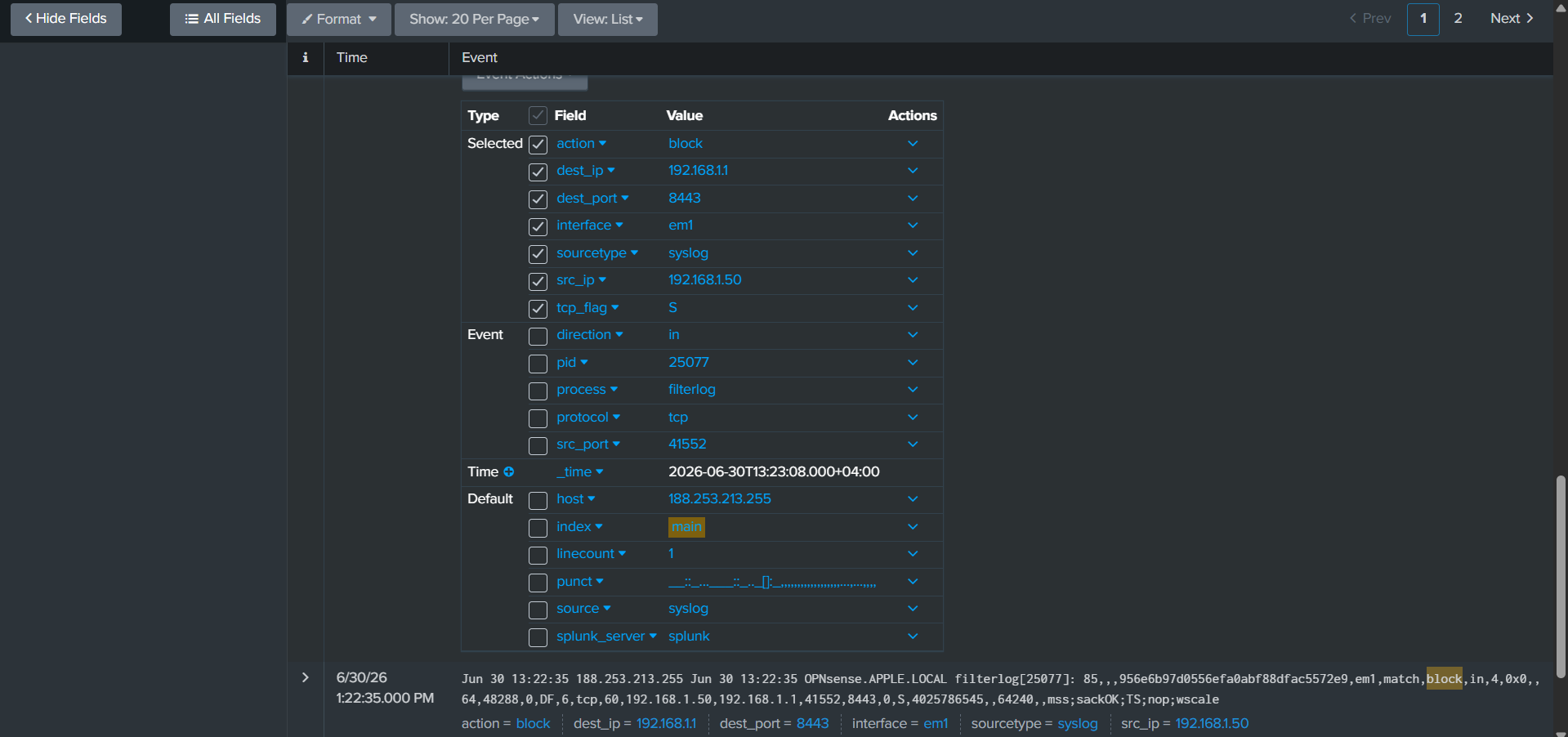Click the 188.253.213.255 host value link
Screen dimensions: 1568x737
point(719,499)
